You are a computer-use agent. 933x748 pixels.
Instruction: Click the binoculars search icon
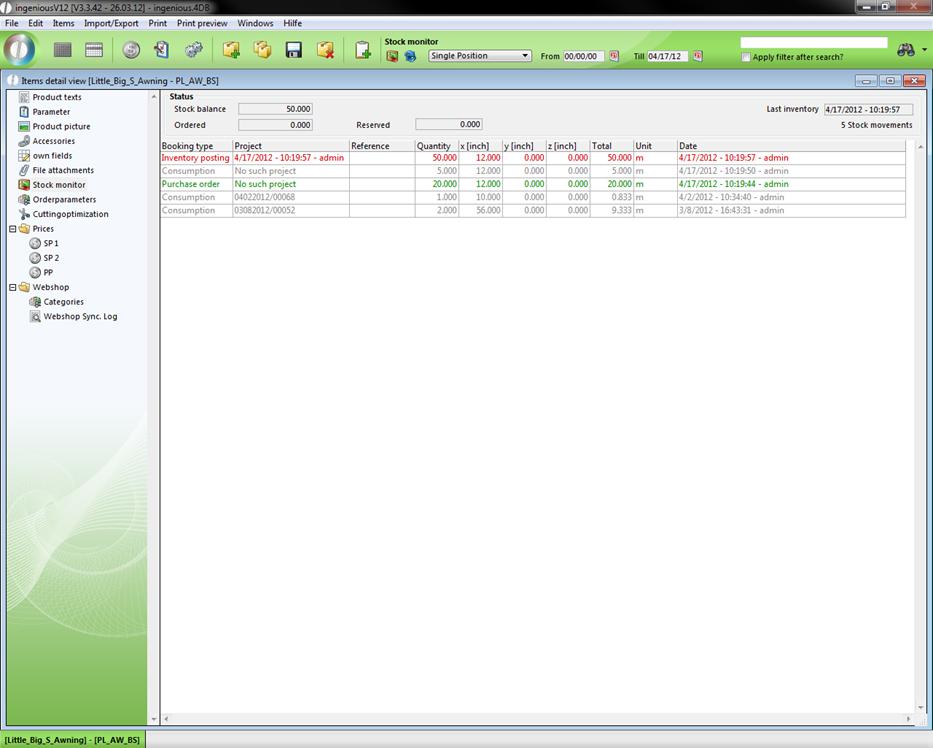[906, 50]
